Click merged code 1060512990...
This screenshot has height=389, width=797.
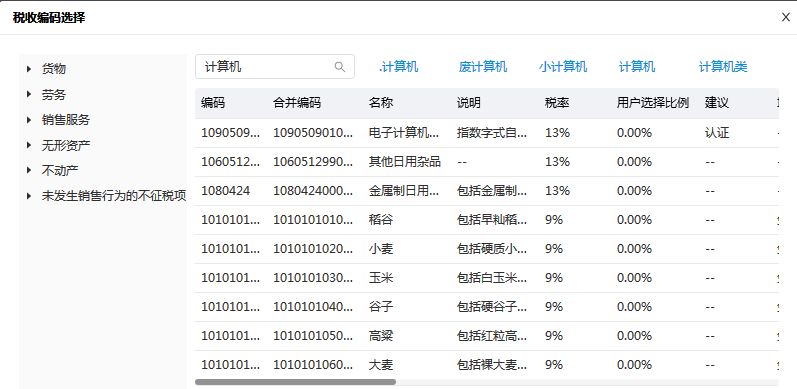click(313, 162)
